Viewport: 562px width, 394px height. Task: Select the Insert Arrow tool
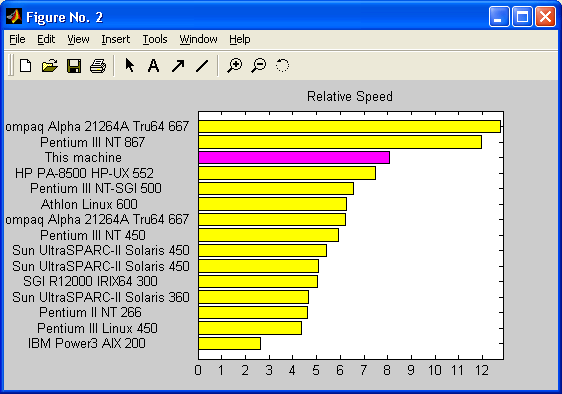tap(178, 66)
